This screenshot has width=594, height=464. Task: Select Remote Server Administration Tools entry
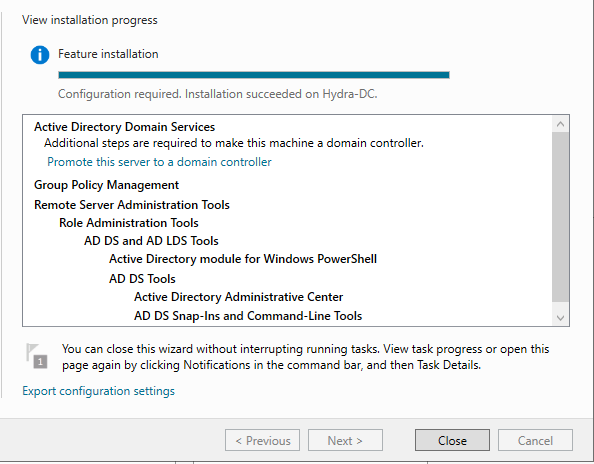click(132, 205)
